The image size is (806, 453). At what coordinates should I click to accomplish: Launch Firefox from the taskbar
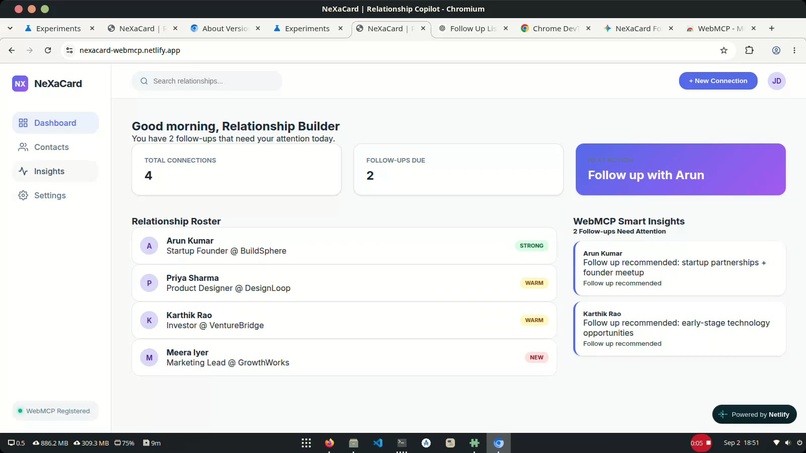pyautogui.click(x=329, y=443)
